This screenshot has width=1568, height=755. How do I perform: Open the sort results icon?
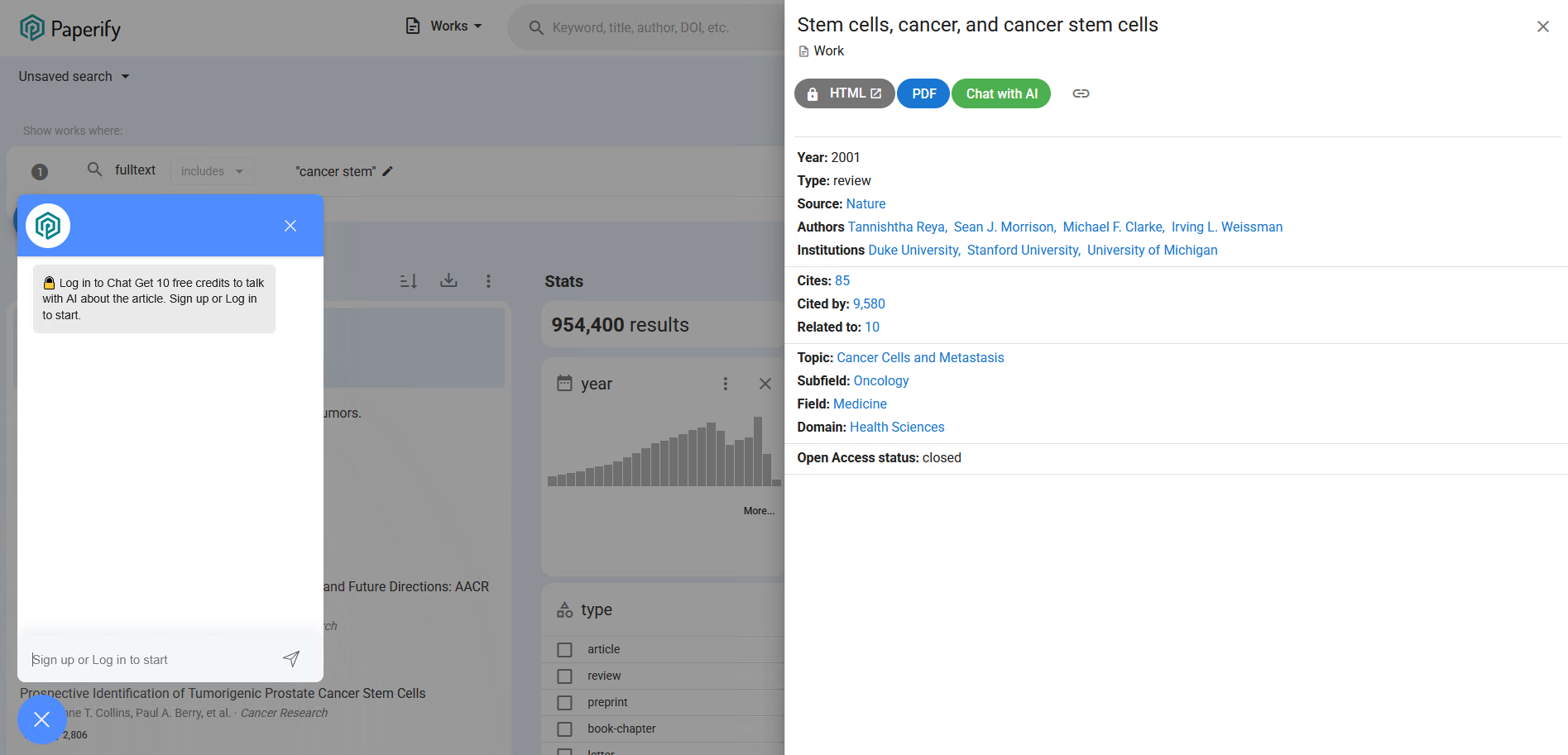pyautogui.click(x=409, y=281)
